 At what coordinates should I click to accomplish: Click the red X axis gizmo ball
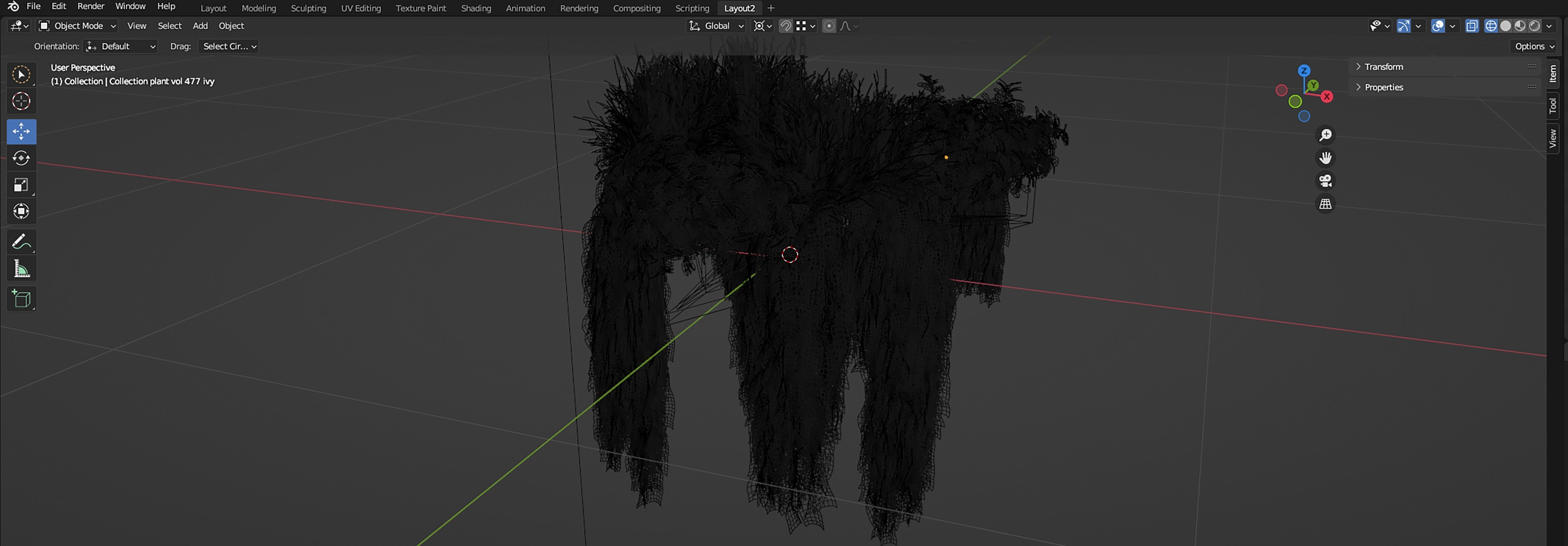[x=1327, y=97]
